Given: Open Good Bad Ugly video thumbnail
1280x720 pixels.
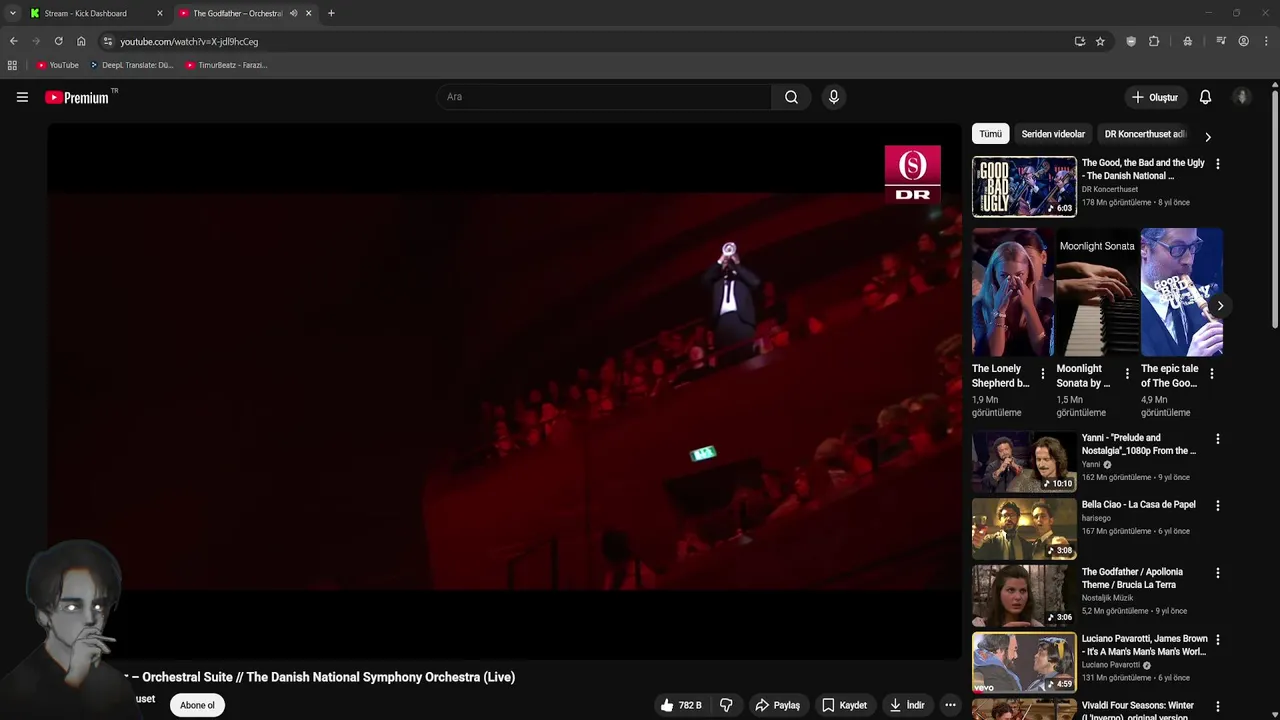Looking at the screenshot, I should [1024, 186].
